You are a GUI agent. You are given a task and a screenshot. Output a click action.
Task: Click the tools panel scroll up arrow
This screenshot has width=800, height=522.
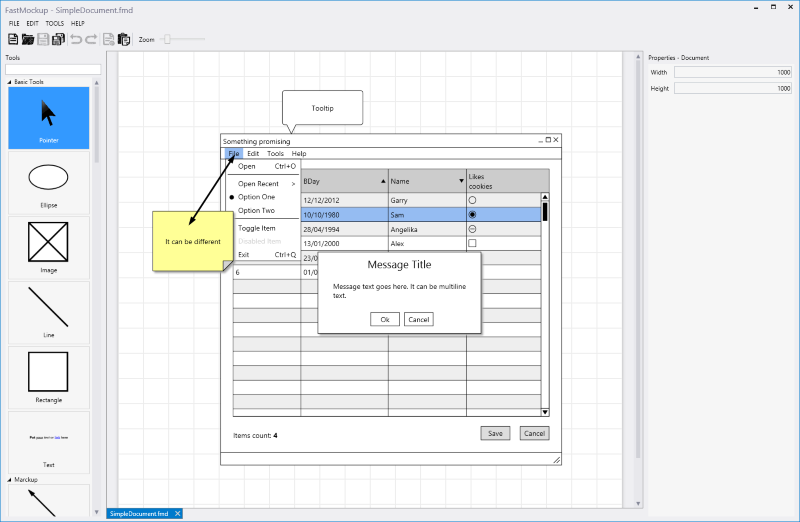point(96,83)
